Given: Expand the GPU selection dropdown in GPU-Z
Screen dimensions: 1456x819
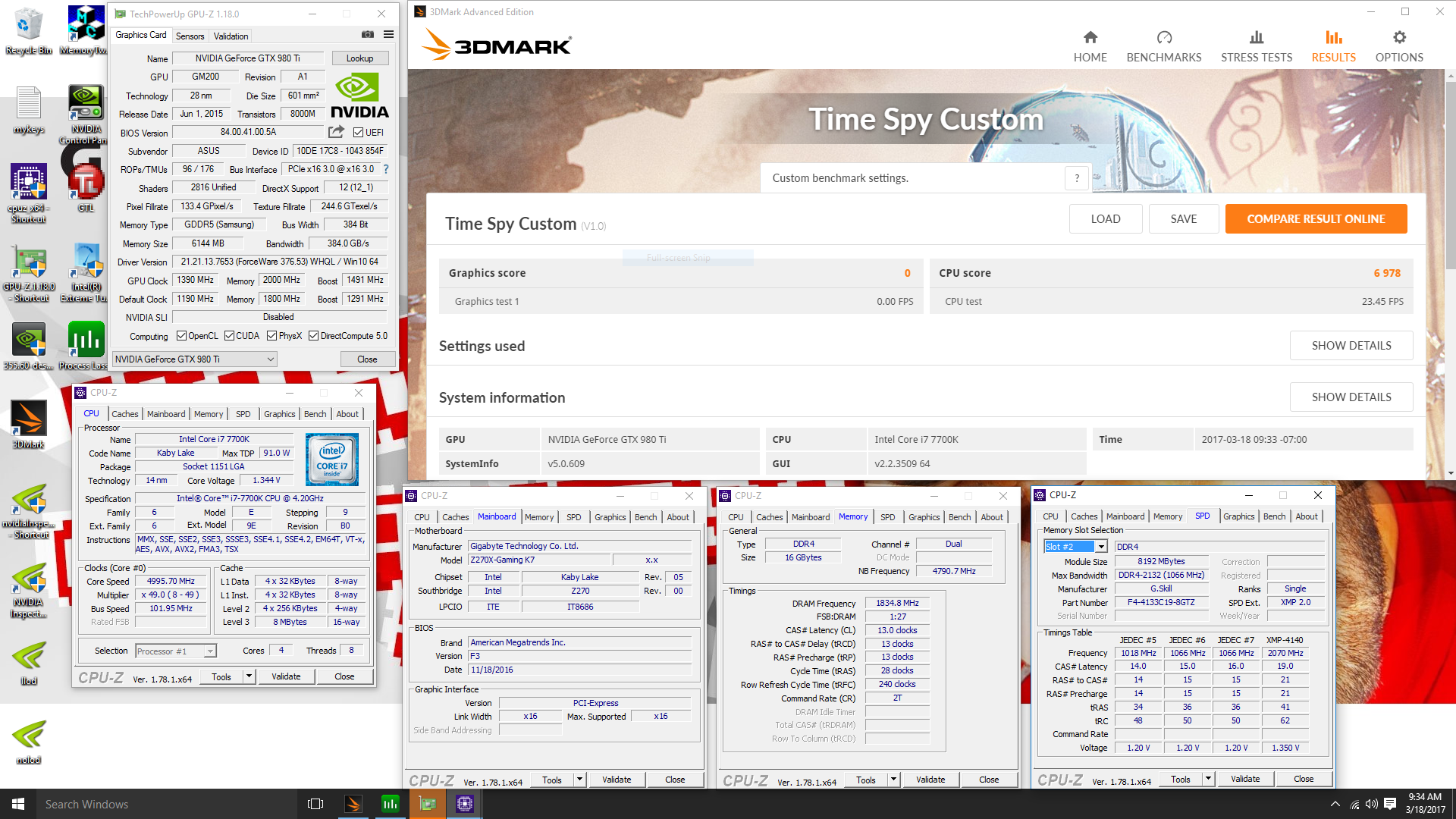Looking at the screenshot, I should (195, 359).
